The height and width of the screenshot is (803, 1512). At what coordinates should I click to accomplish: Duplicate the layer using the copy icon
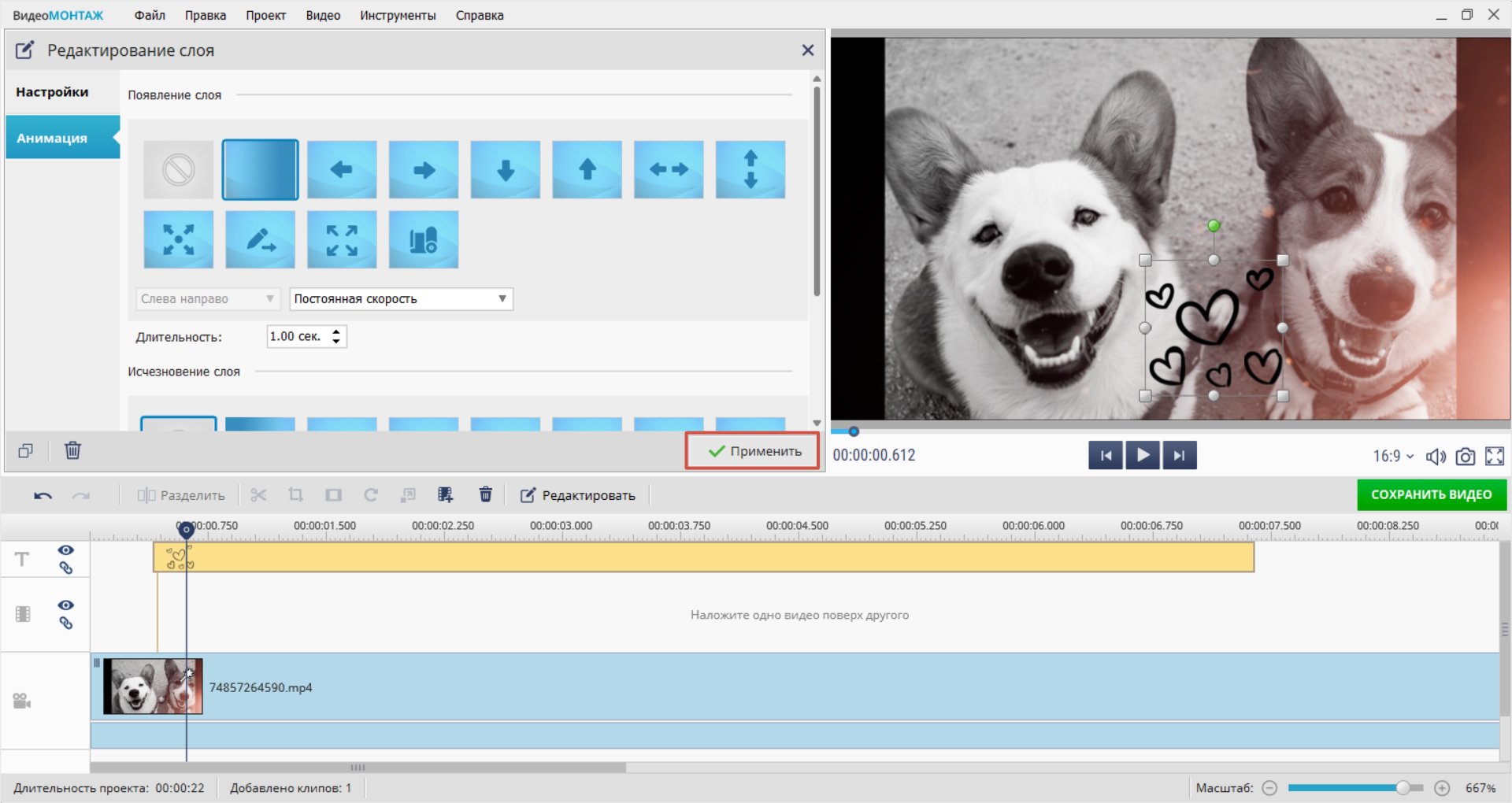[x=26, y=450]
